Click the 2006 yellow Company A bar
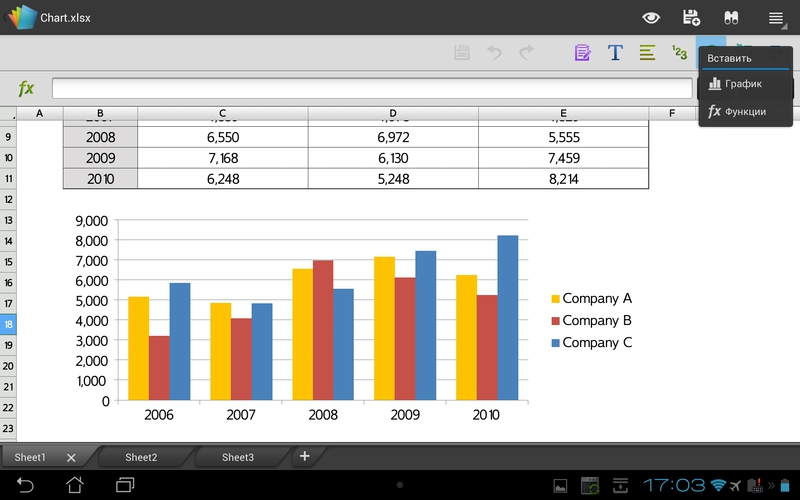 point(139,348)
